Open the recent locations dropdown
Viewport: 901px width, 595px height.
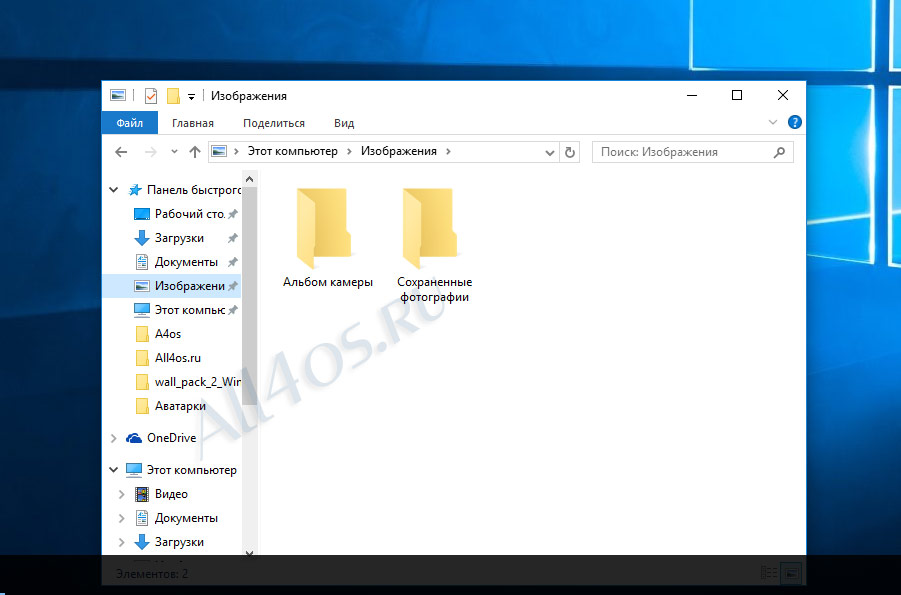pos(174,152)
